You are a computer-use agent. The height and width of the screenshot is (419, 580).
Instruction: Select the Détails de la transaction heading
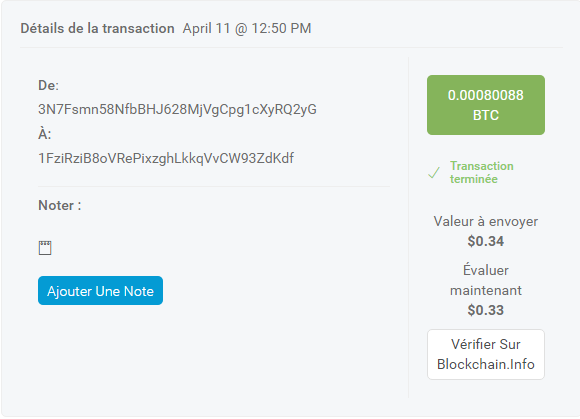click(97, 28)
